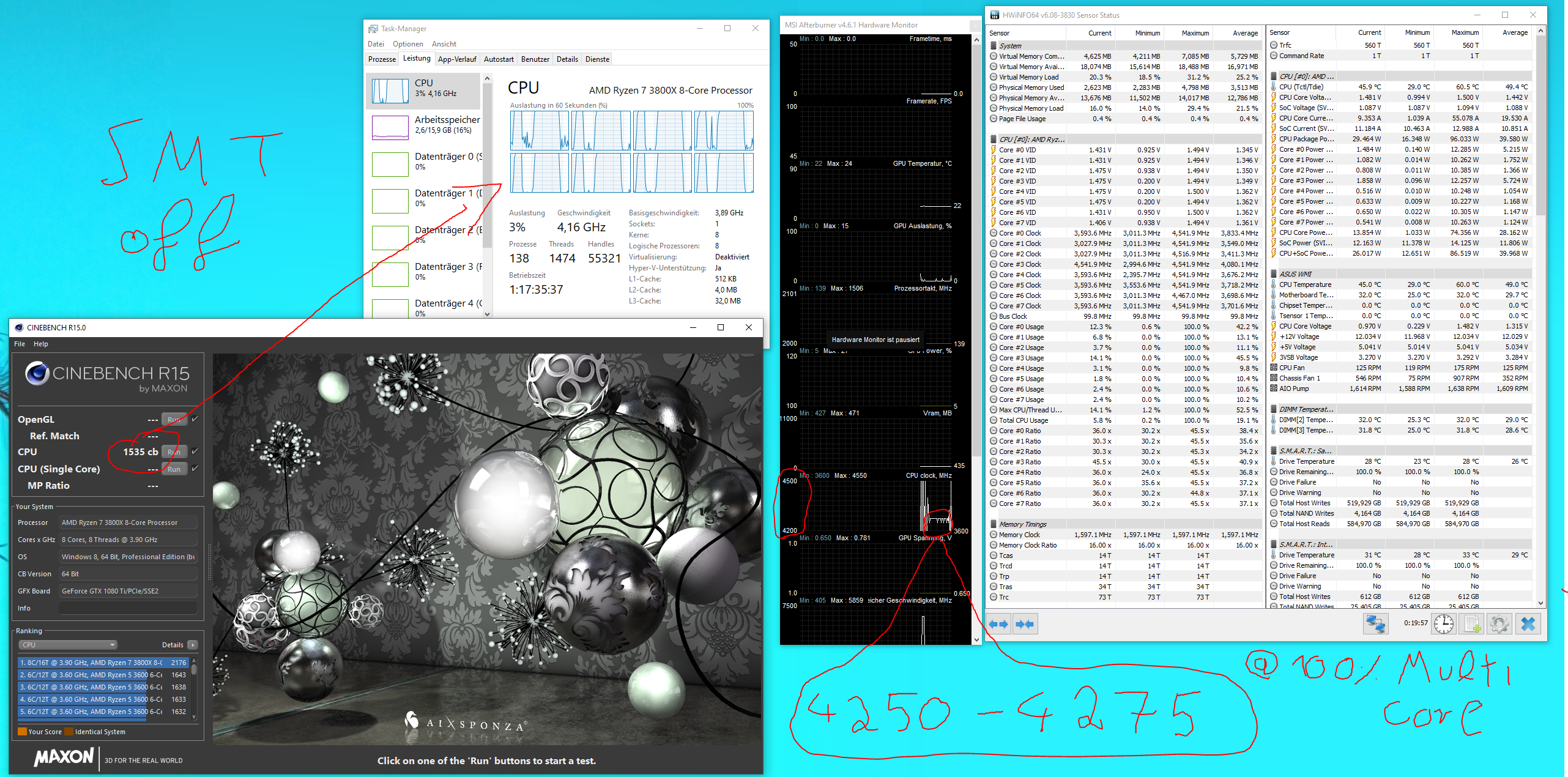1568x777 pixels.
Task: Run the CPU Single Core benchmark
Action: tap(174, 469)
